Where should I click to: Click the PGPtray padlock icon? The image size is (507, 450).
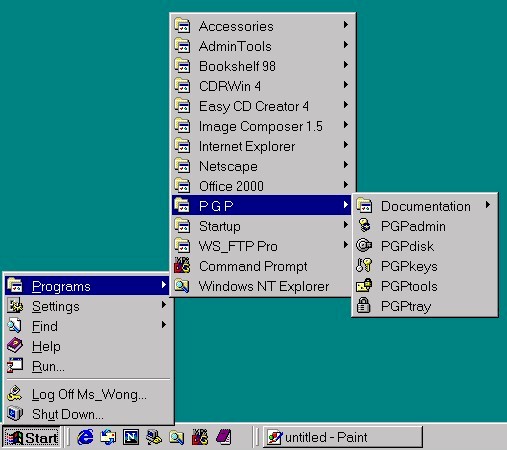pyautogui.click(x=363, y=305)
